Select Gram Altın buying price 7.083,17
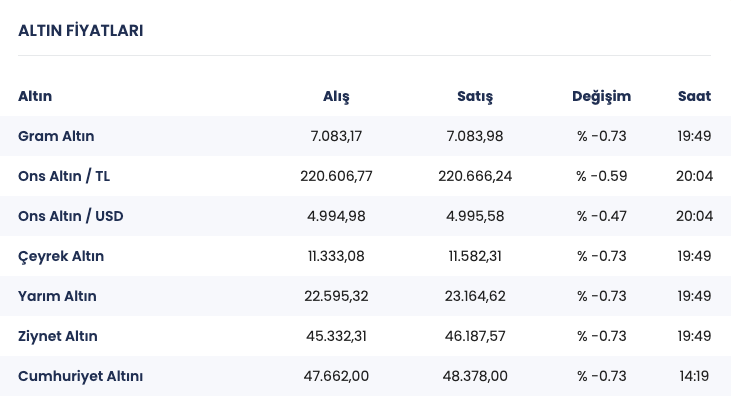 point(336,136)
